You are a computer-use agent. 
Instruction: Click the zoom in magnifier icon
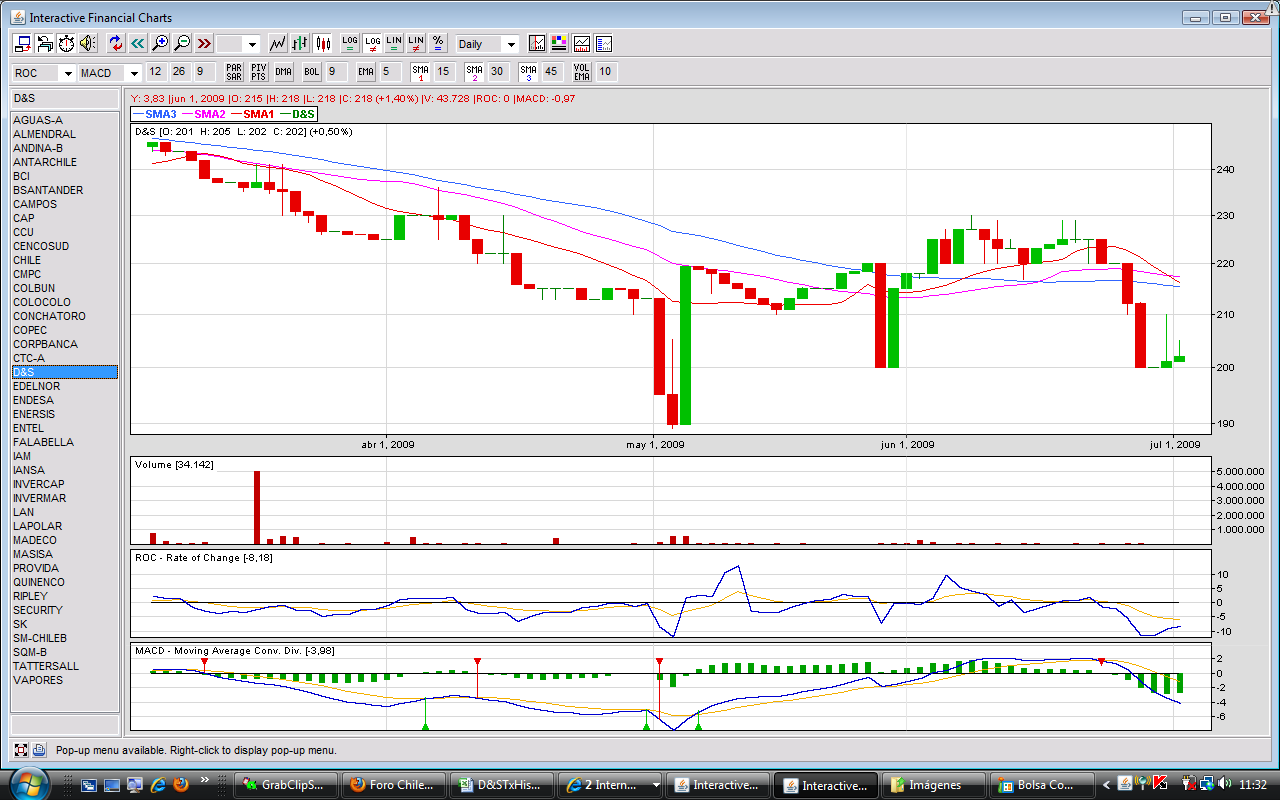[x=160, y=43]
